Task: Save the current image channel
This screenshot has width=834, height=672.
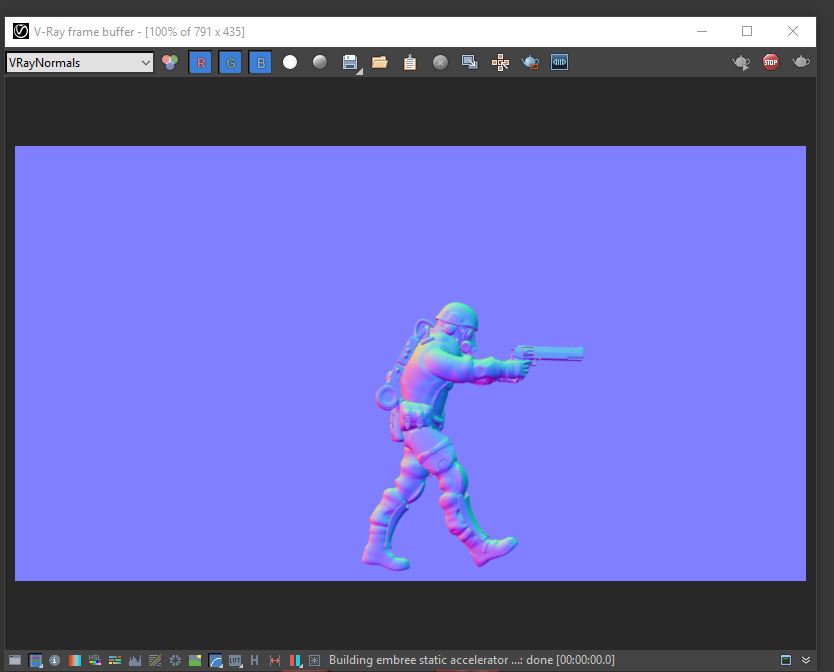Action: point(350,62)
